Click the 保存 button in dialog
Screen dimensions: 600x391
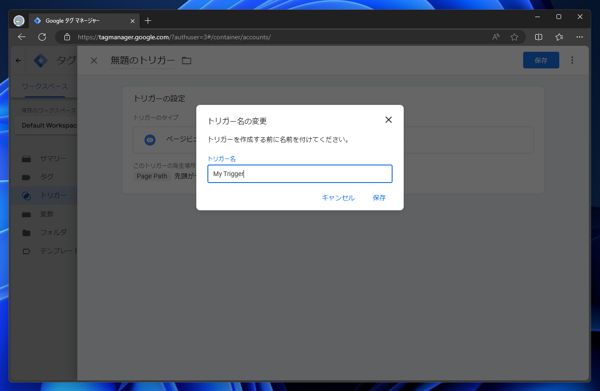(x=379, y=198)
